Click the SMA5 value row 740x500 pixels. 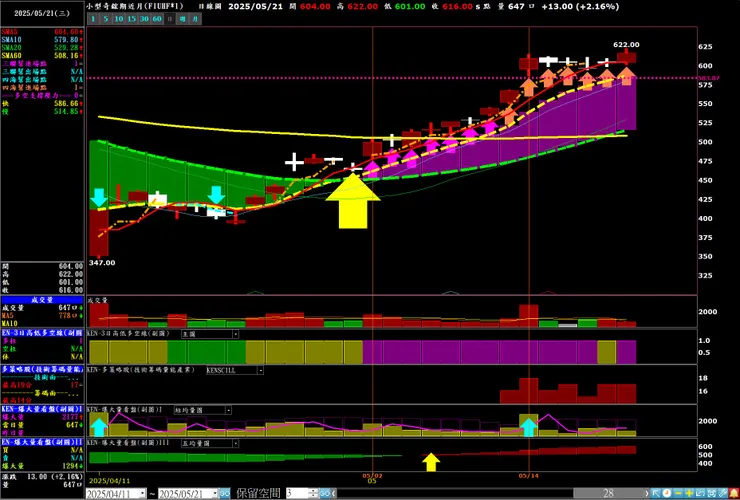click(x=42, y=32)
